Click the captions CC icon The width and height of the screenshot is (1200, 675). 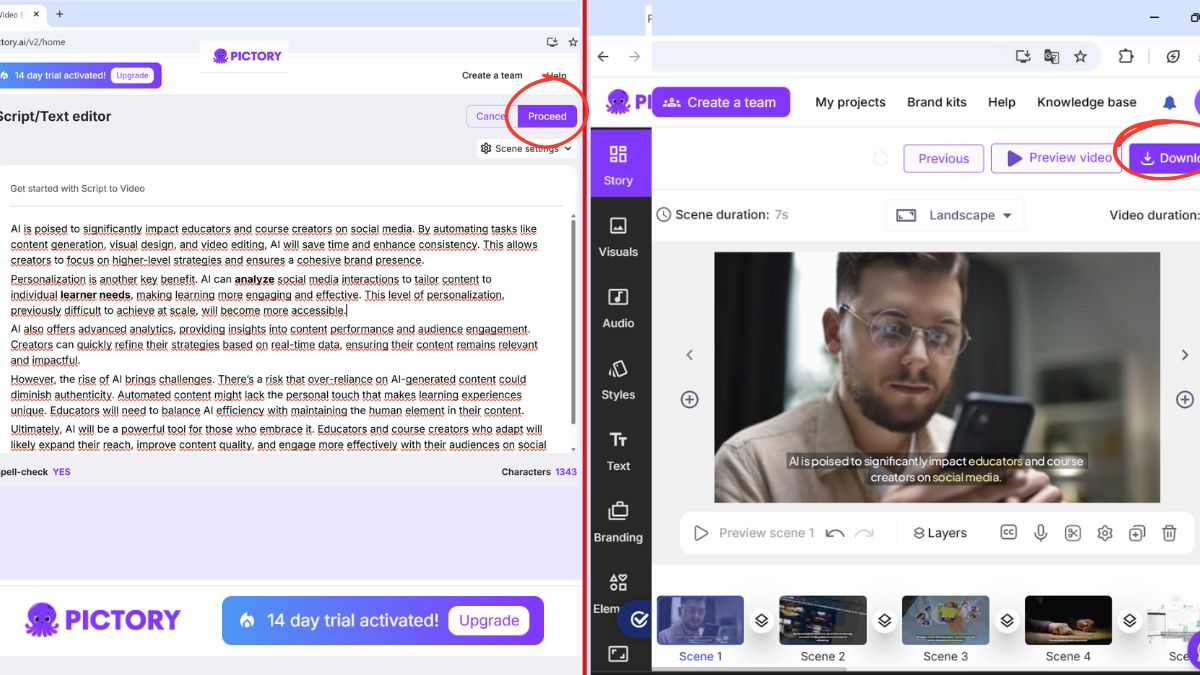1008,532
